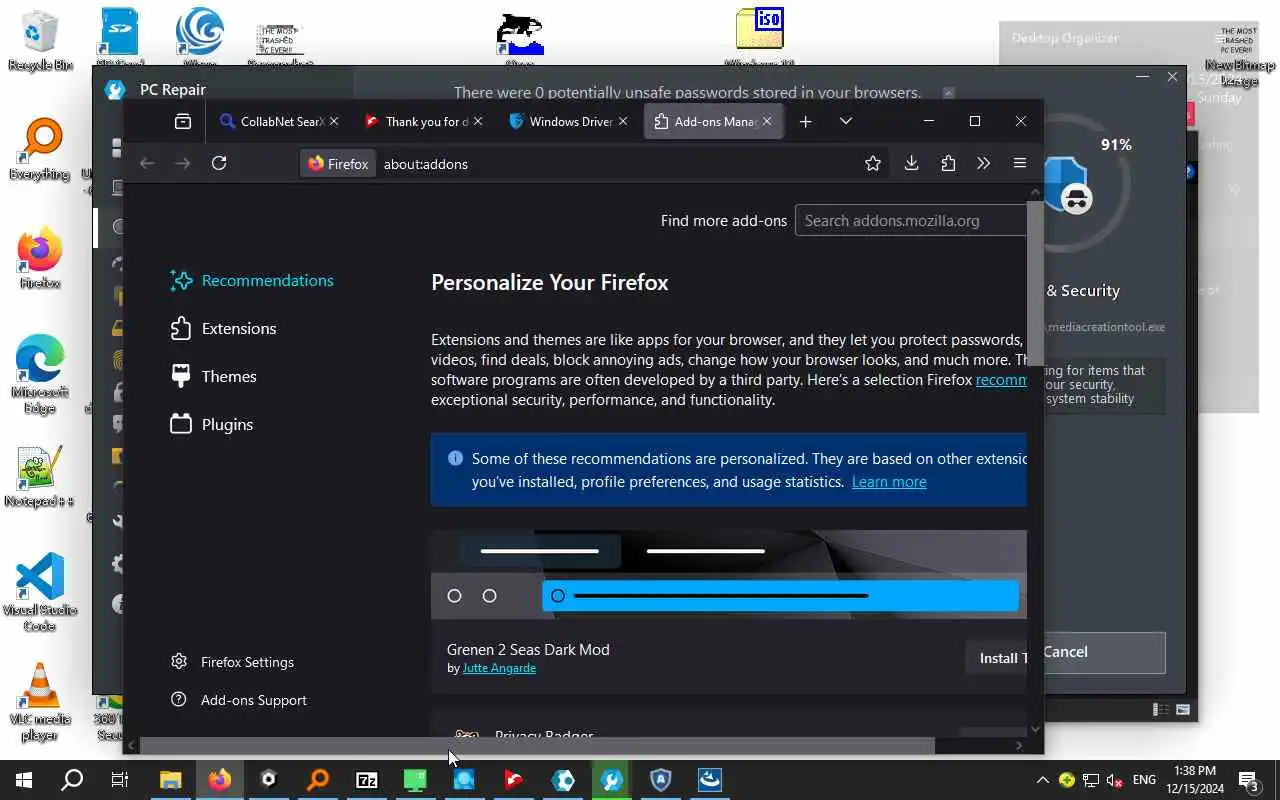Click the scroll-down arrow on the add-ons page scrollbar
The width and height of the screenshot is (1280, 800).
tap(1035, 729)
